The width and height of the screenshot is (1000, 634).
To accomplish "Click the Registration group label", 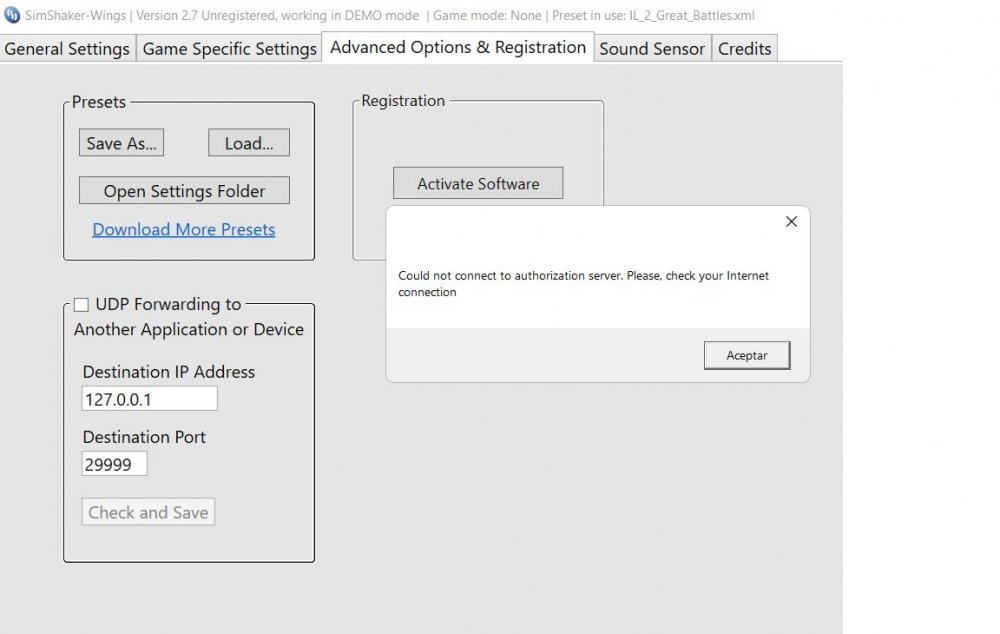I will tap(403, 101).
